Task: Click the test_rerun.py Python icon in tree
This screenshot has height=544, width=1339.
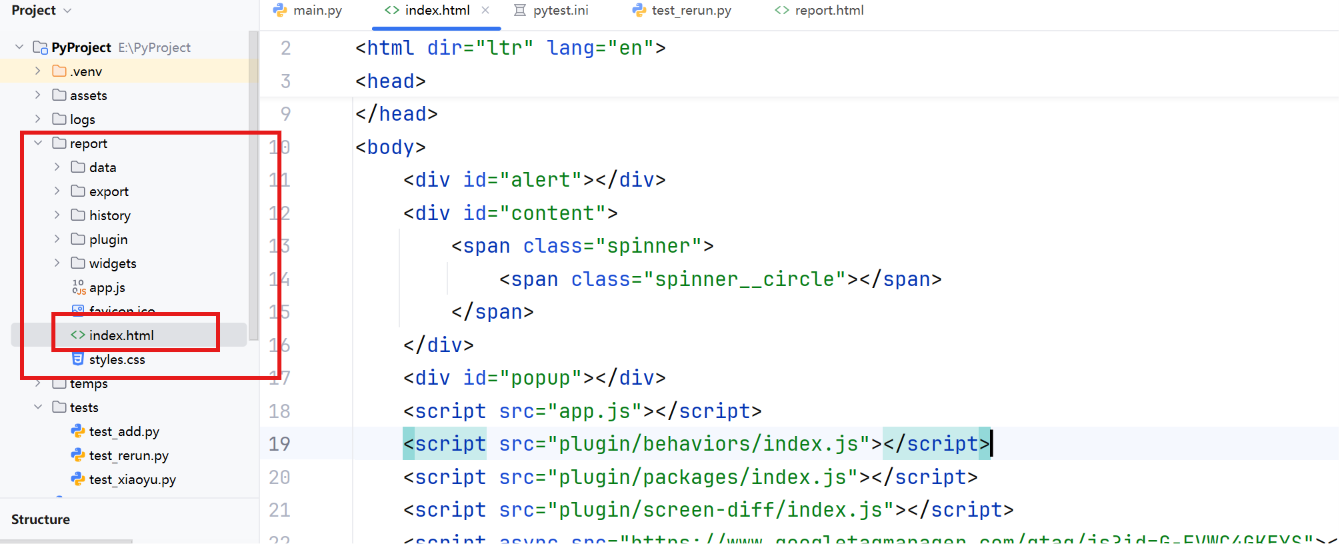Action: click(78, 455)
